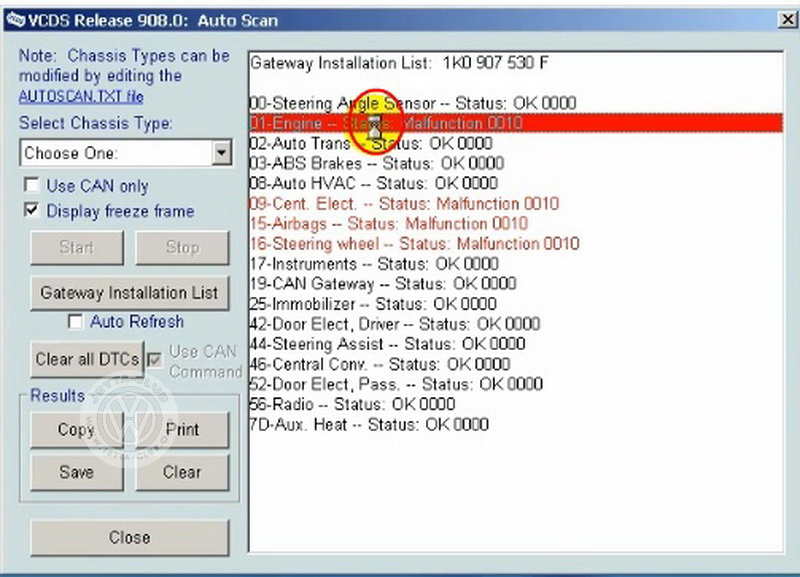Click the Choose One chassis combo box
The image size is (800, 577).
(x=126, y=153)
